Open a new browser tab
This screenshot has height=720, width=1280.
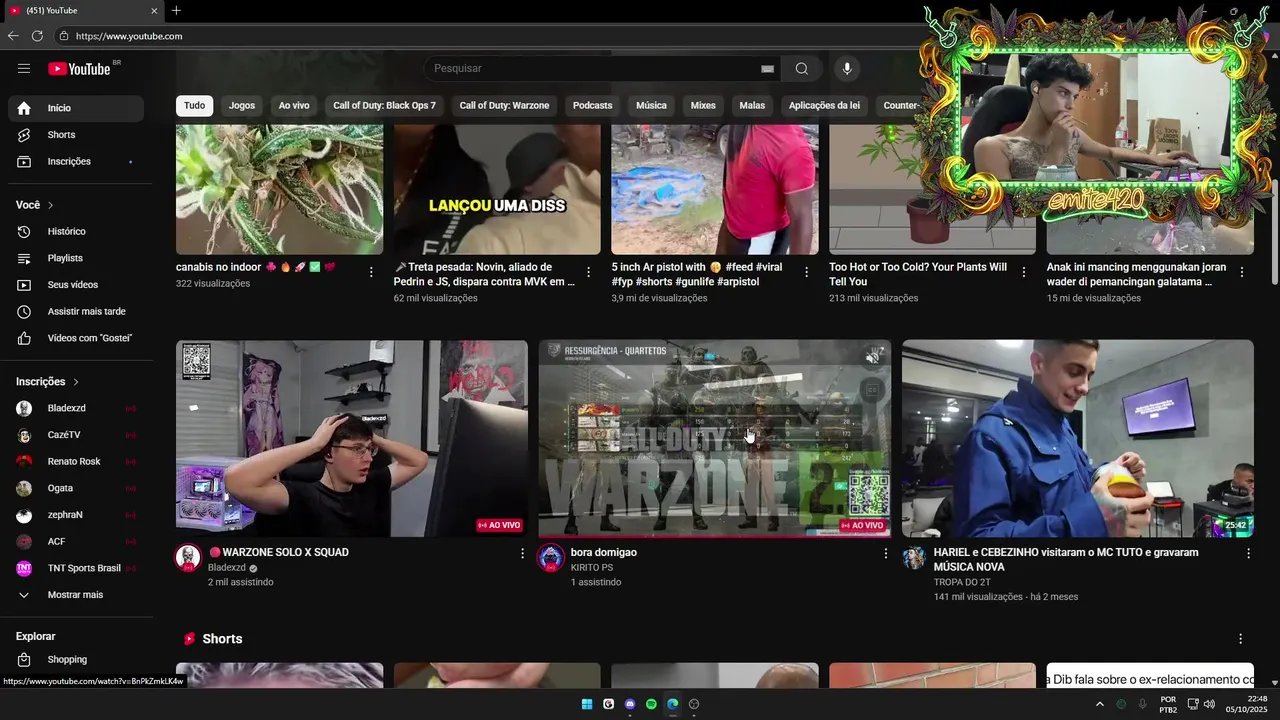[x=176, y=10]
